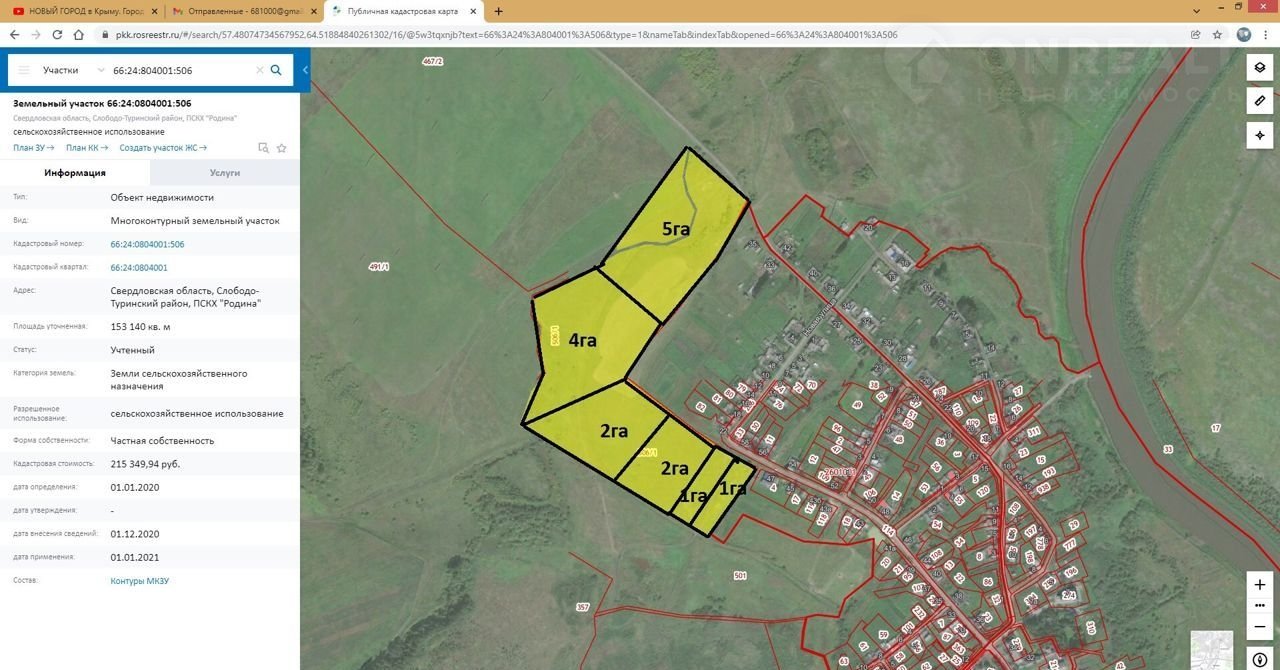Select the ruler measurement tool
1280x670 pixels.
click(x=1259, y=101)
